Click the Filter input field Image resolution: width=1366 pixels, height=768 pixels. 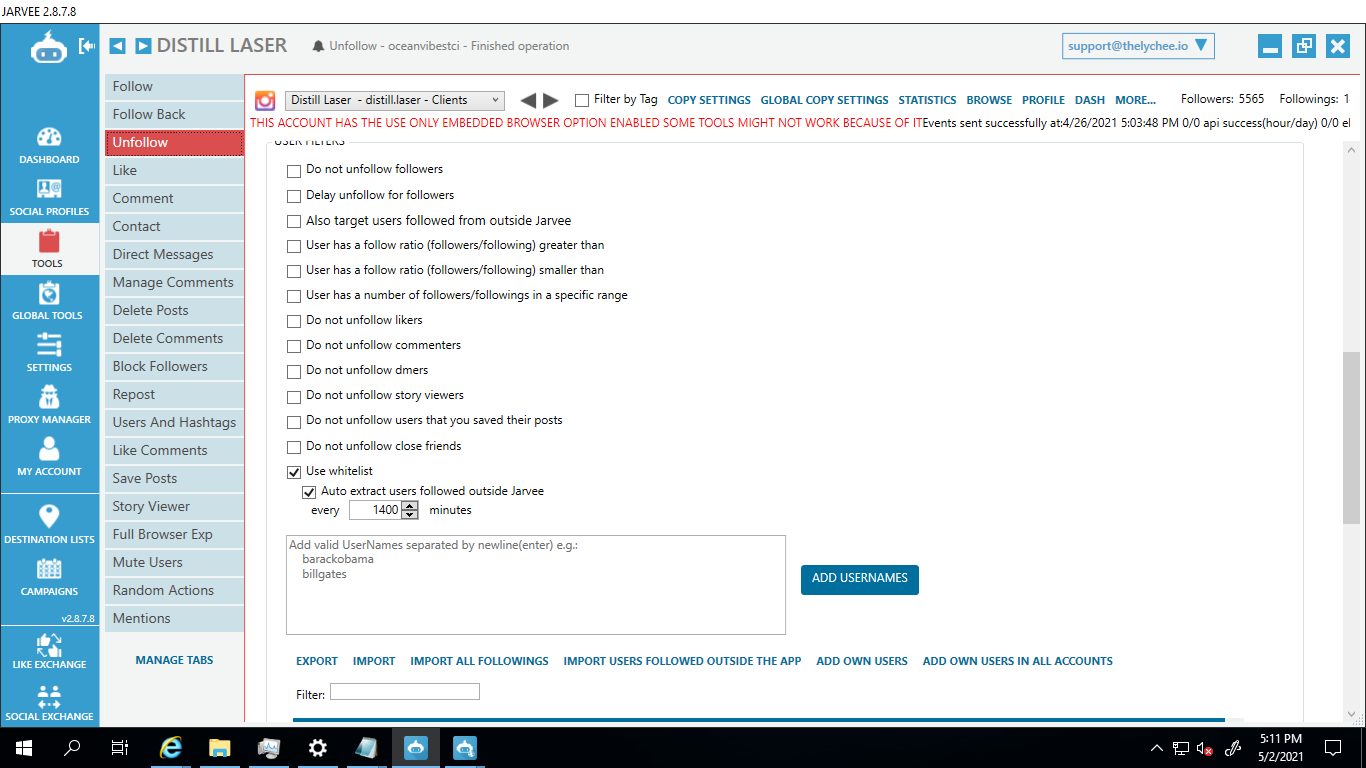point(405,692)
